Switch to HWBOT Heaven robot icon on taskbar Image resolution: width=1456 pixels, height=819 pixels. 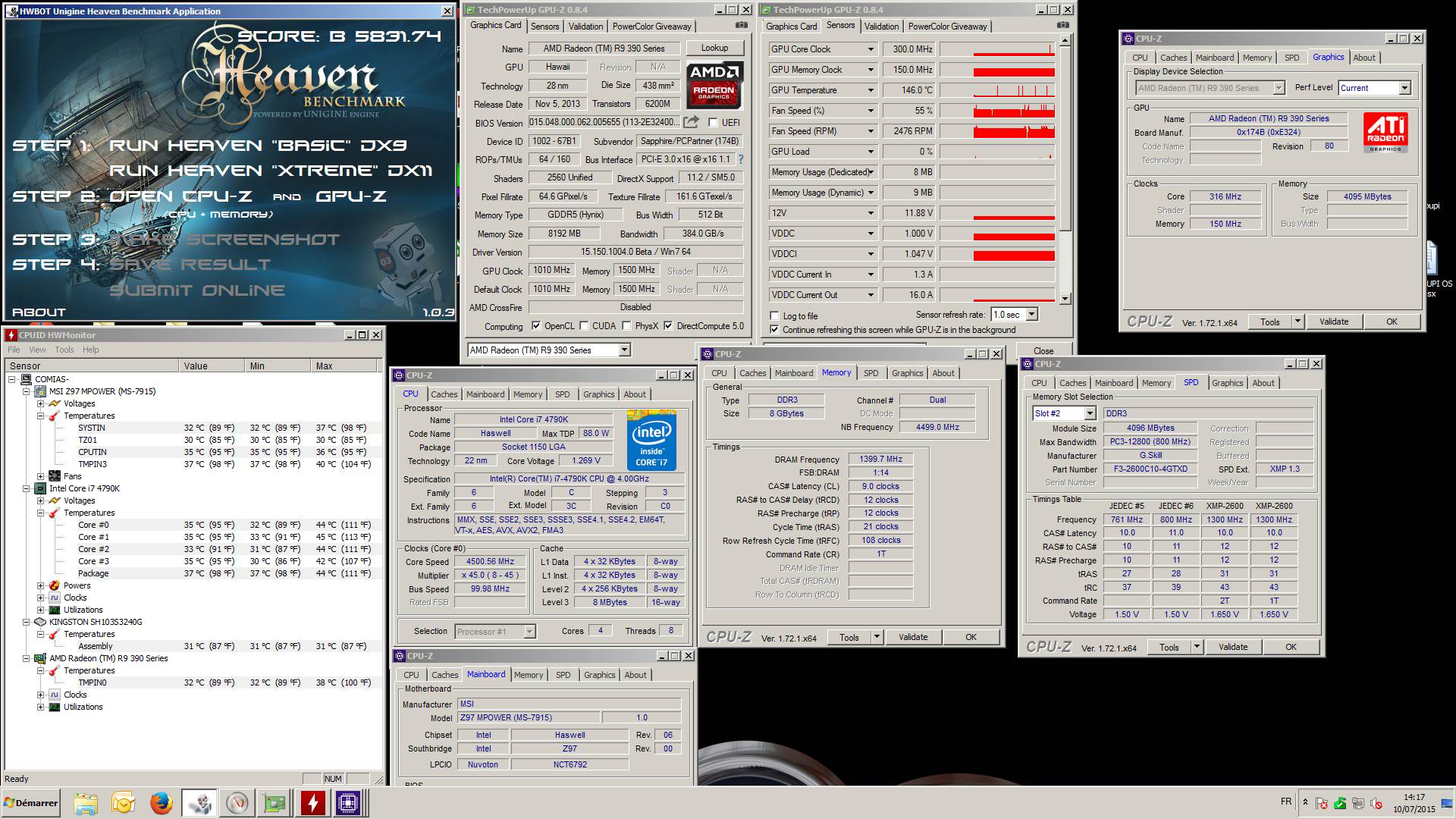pyautogui.click(x=199, y=803)
